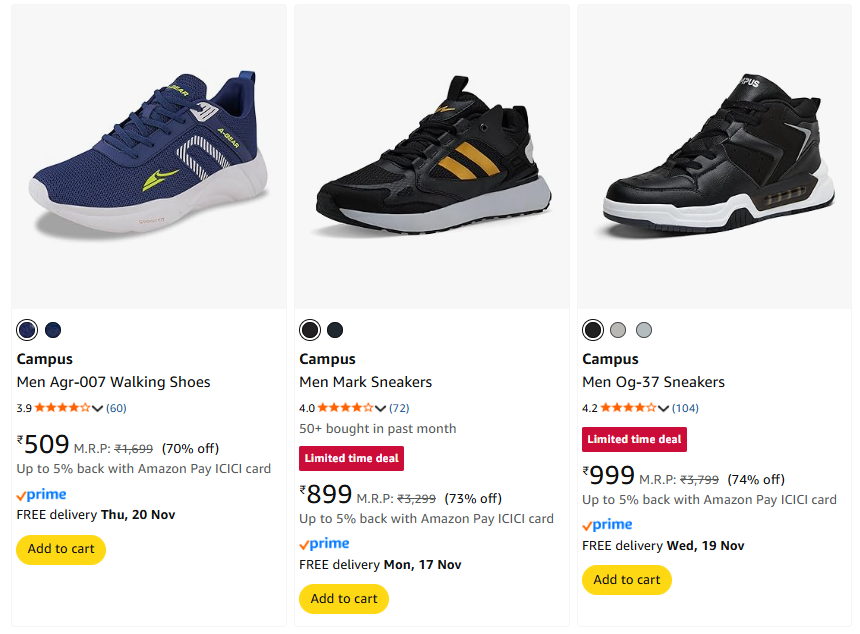Viewport: 860px width, 634px height.
Task: Open the black Mark Sneakers product image
Action: pyautogui.click(x=432, y=155)
